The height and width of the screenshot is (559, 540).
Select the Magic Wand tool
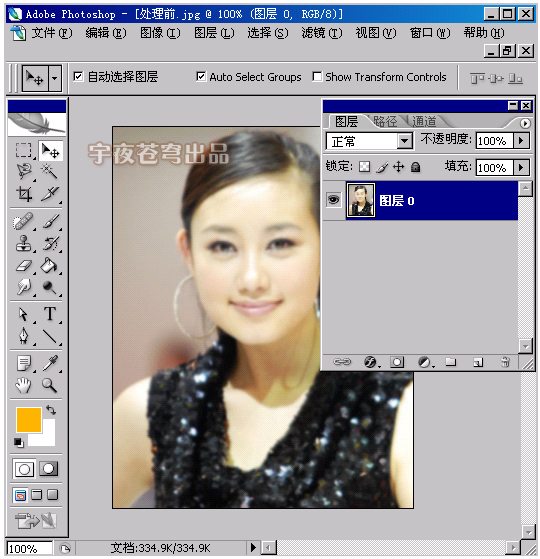[50, 172]
